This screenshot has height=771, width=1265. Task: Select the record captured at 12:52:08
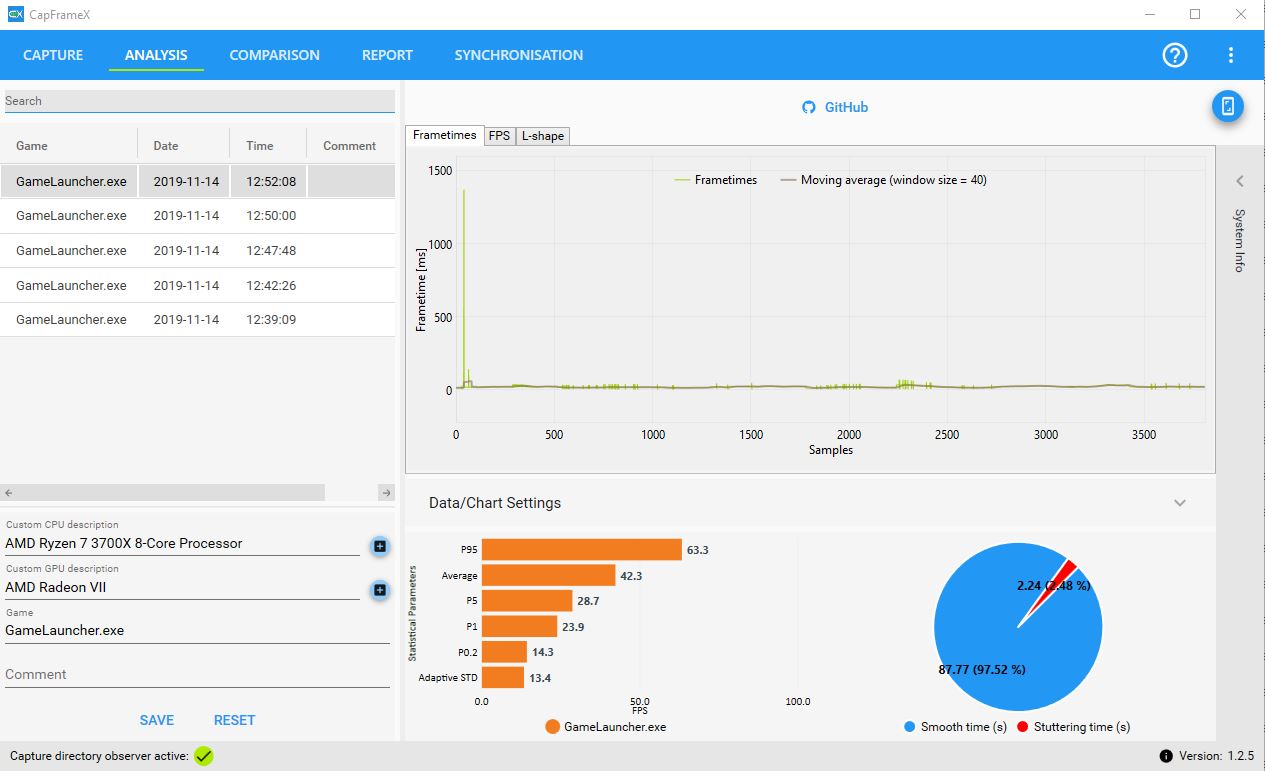coord(197,181)
